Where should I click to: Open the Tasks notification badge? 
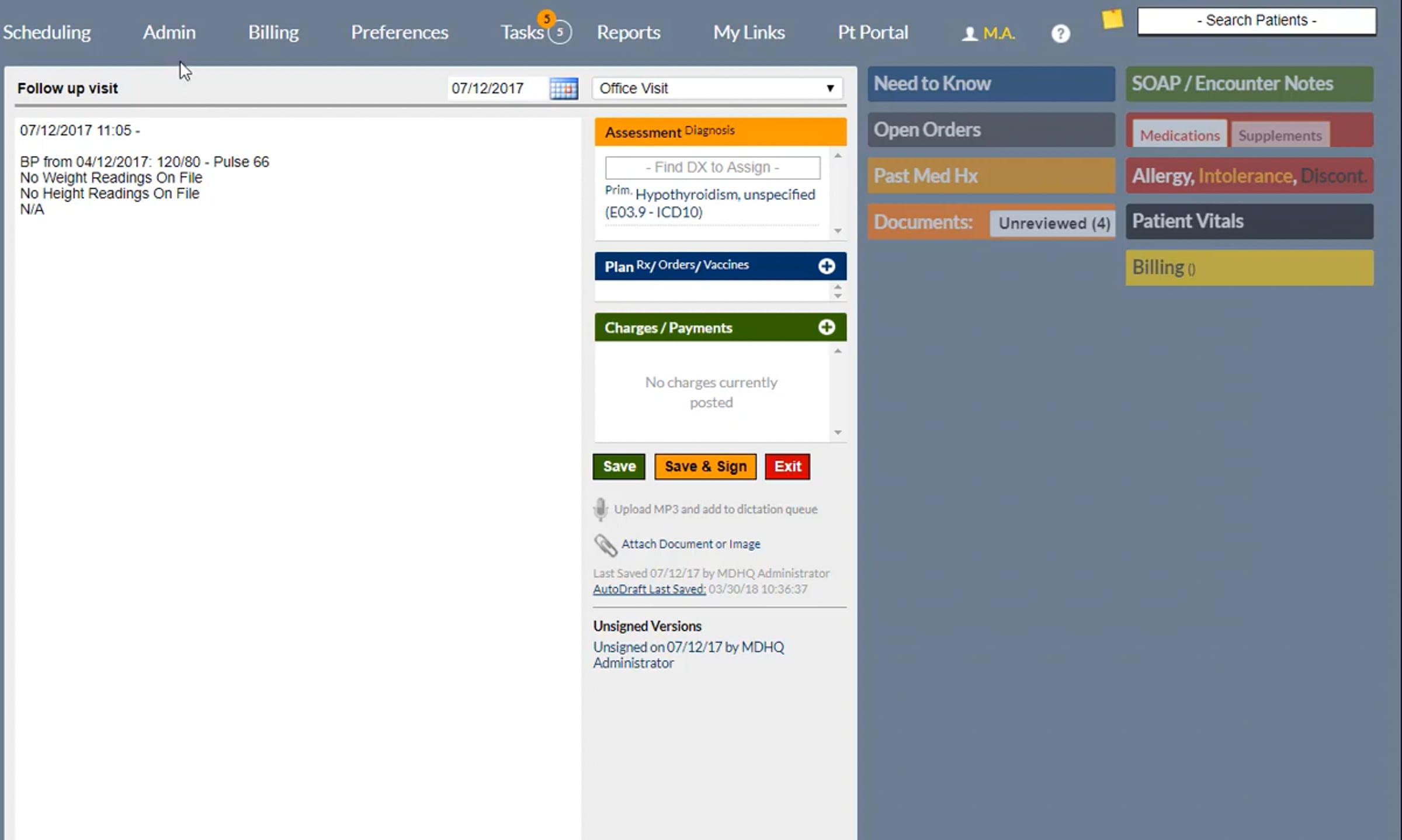coord(547,18)
